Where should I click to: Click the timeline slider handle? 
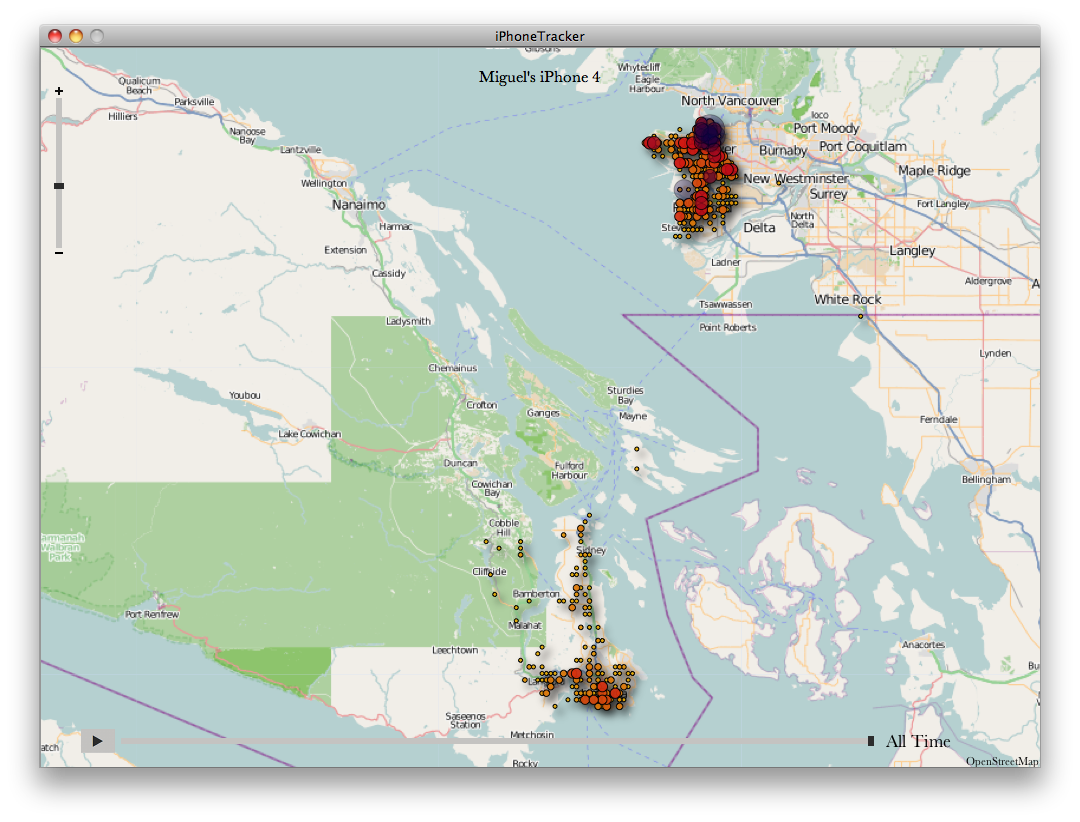coord(871,741)
